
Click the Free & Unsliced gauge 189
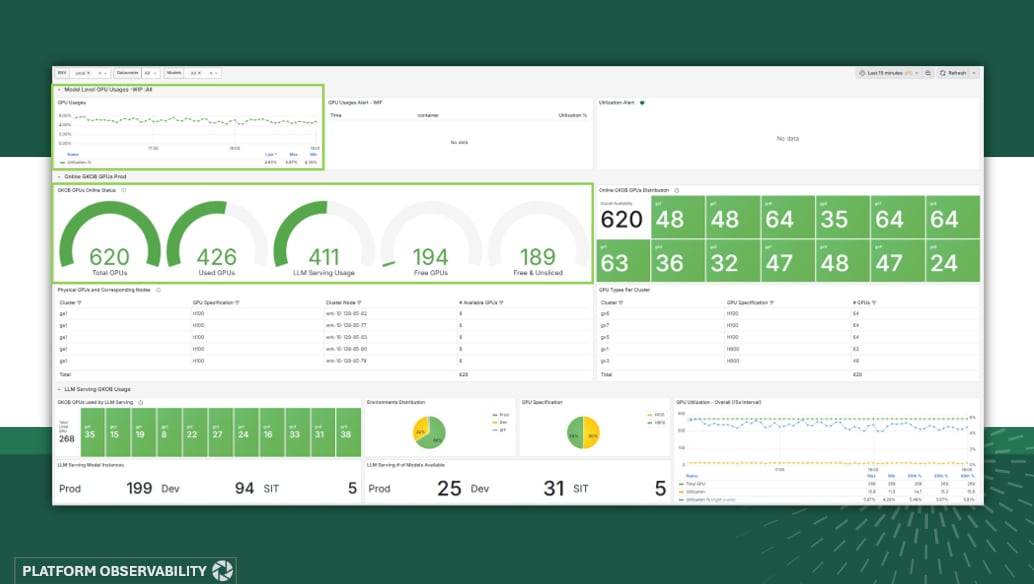[x=538, y=240]
